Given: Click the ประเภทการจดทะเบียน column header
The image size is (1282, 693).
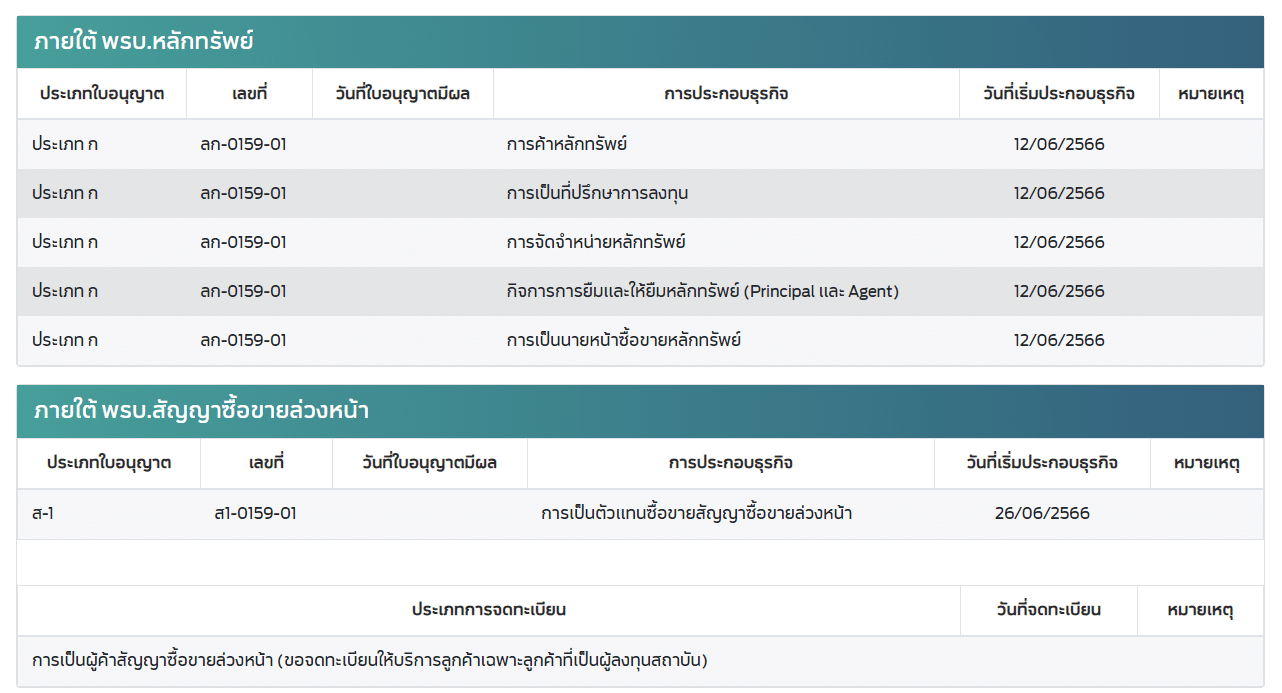Looking at the screenshot, I should [489, 610].
